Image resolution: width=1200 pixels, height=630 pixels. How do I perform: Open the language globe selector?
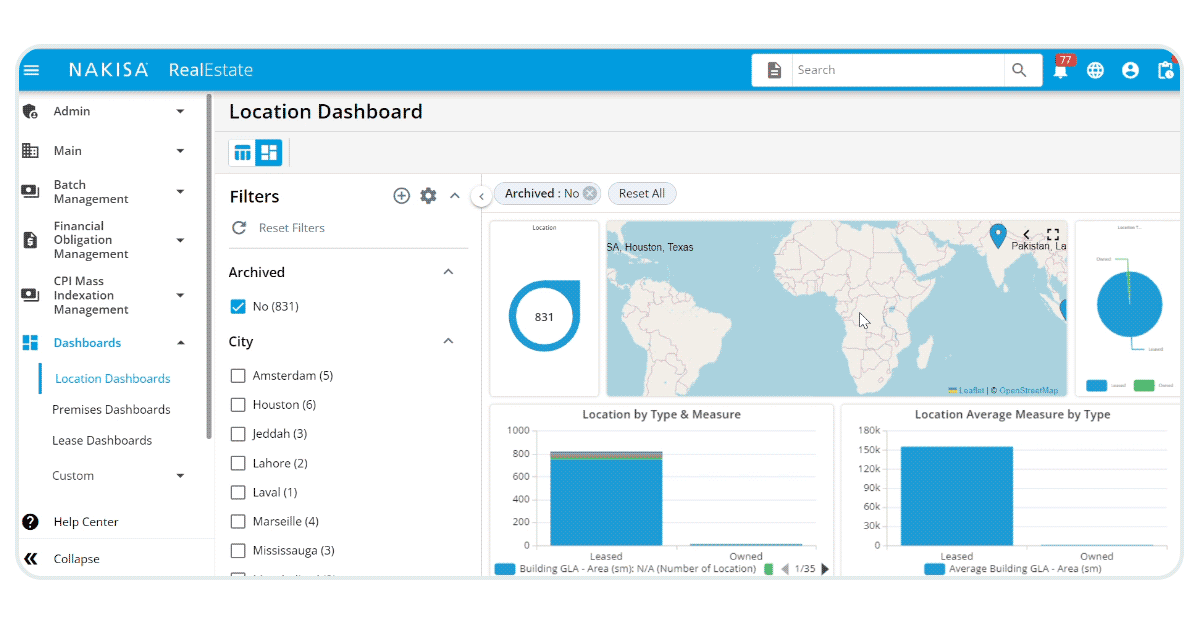coord(1095,70)
